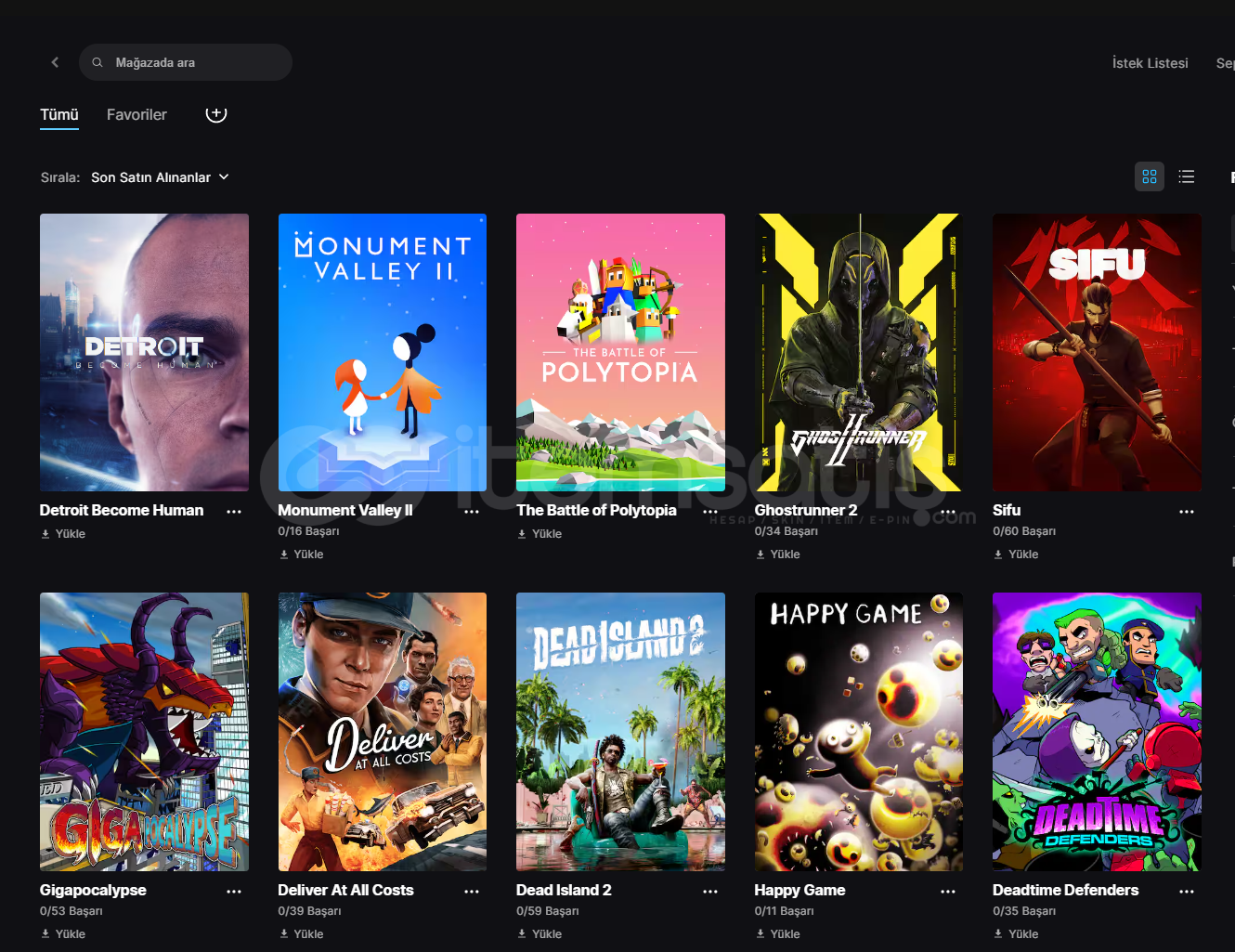
Task: Open more options for Deadtime Defenders
Action: pos(1187,892)
